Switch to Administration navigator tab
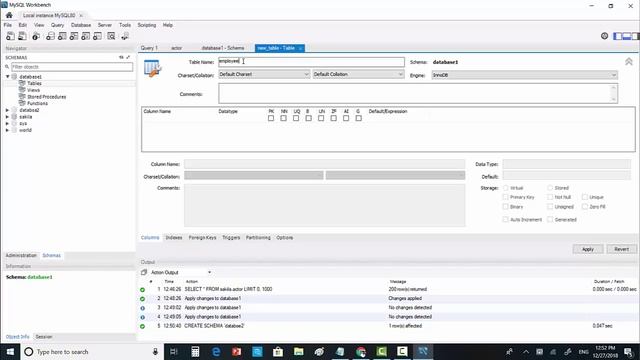 pos(21,256)
